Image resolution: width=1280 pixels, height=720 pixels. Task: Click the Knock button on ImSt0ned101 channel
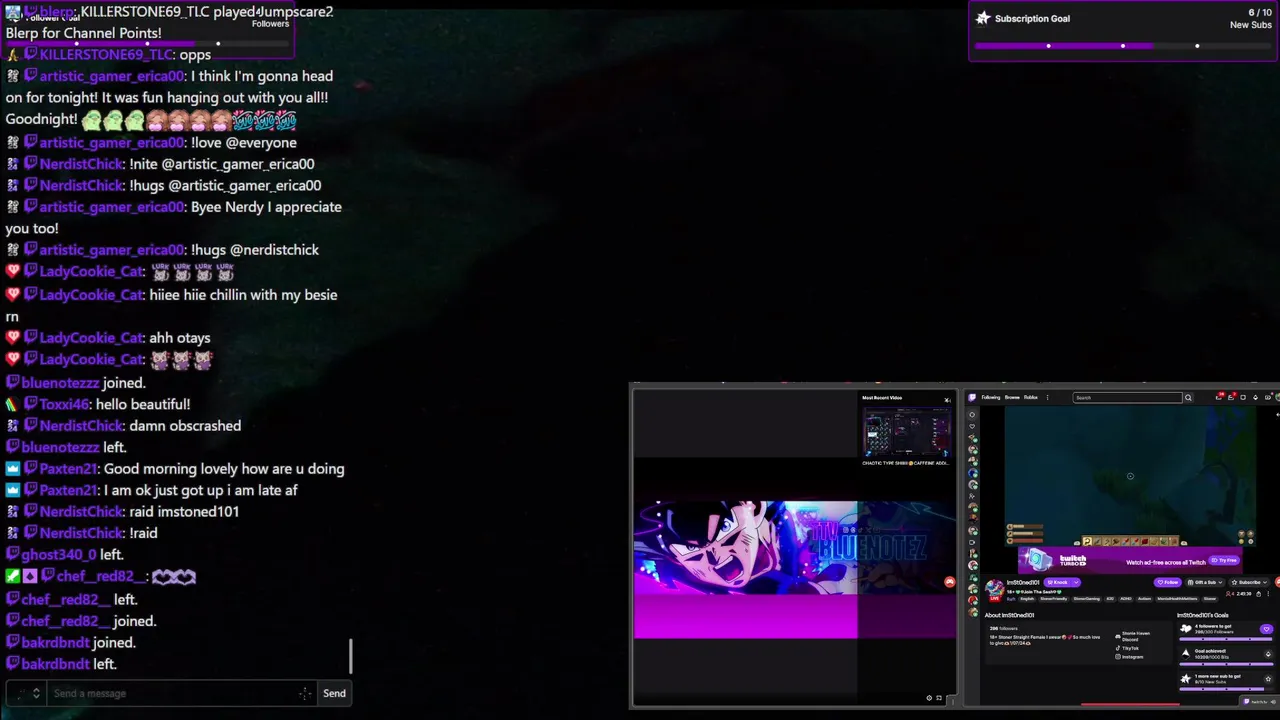click(x=1058, y=582)
